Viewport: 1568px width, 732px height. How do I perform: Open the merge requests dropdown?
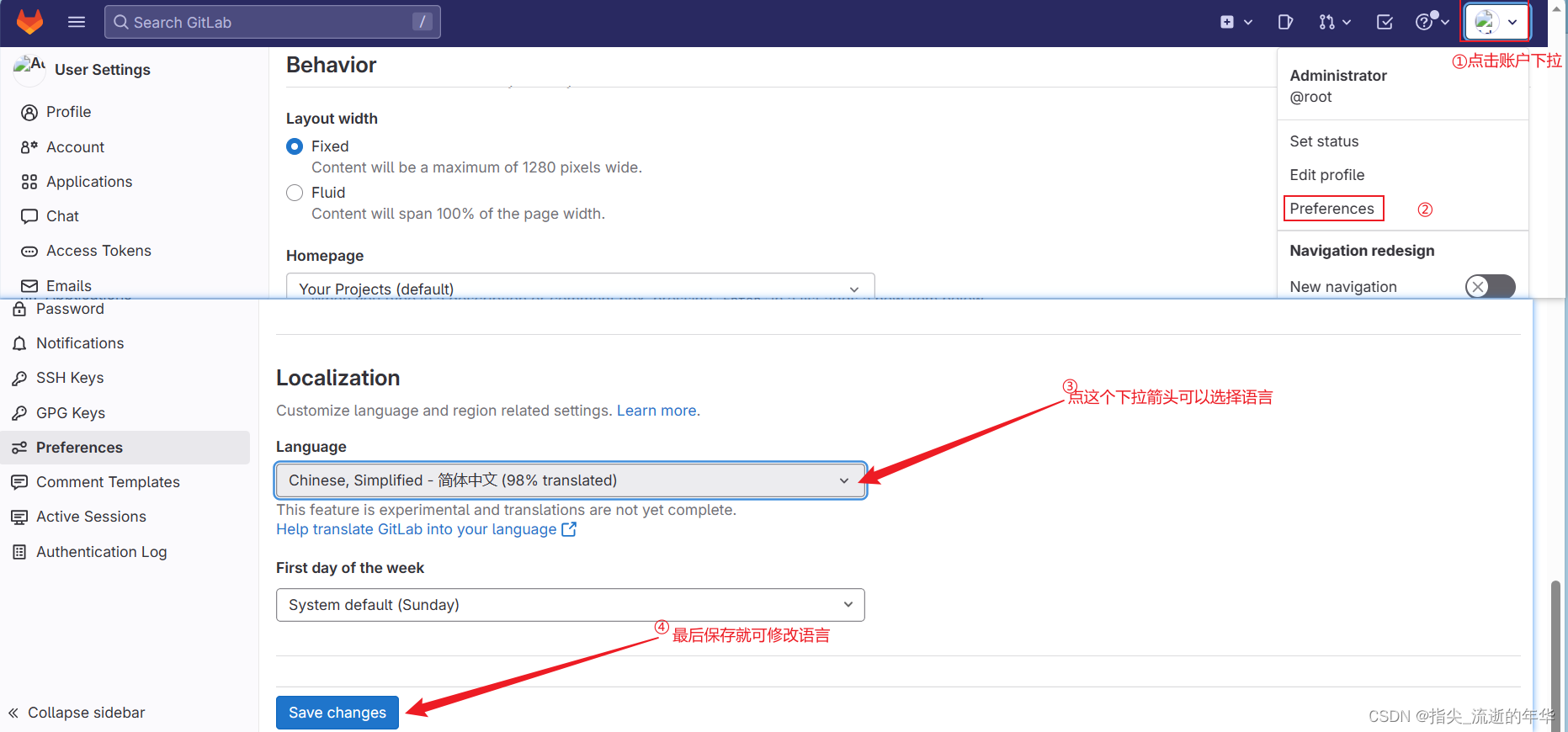(1335, 22)
